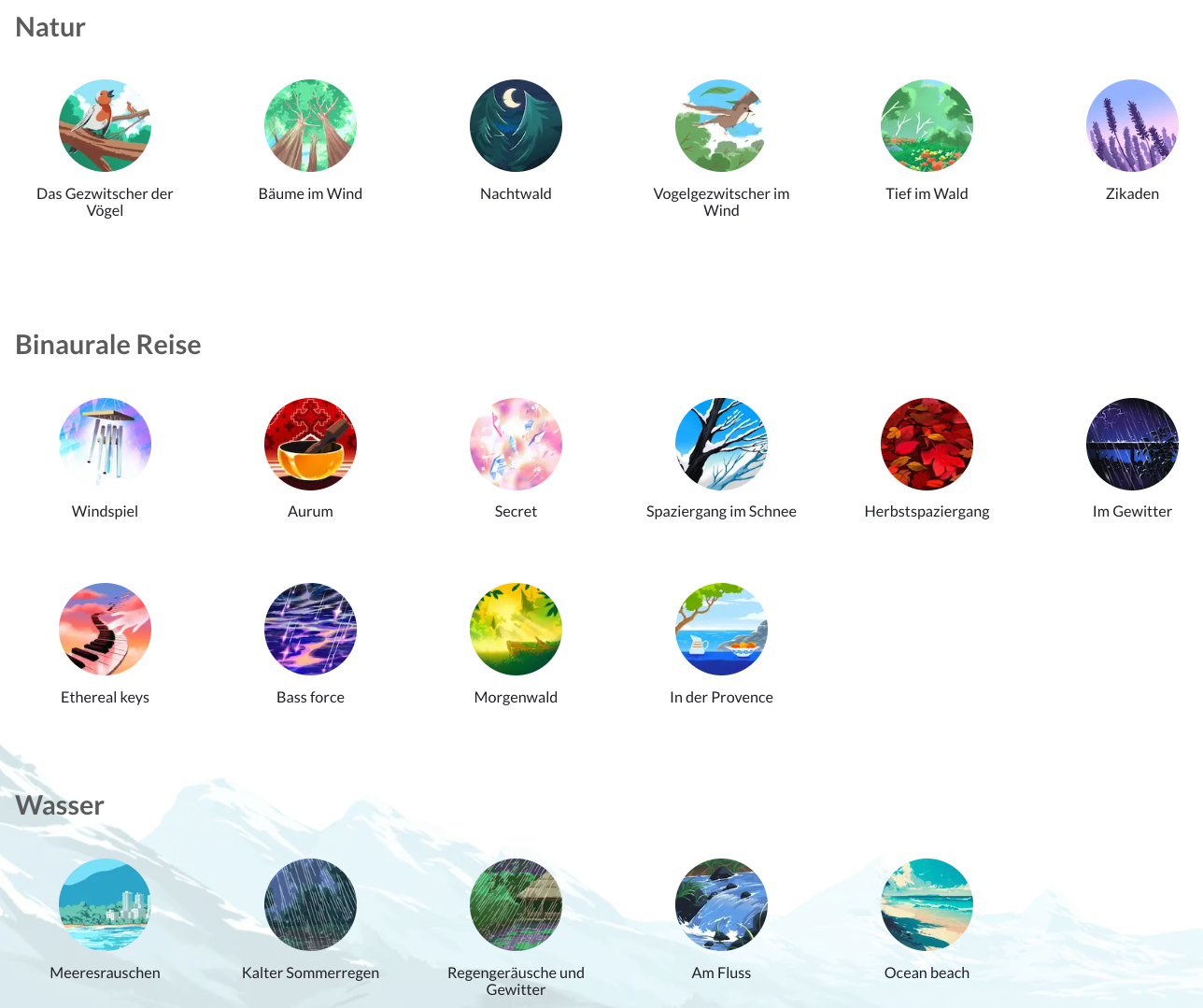Choose the Windspiel wind chime icon
Screen dimensions: 1203x1008
coord(105,444)
